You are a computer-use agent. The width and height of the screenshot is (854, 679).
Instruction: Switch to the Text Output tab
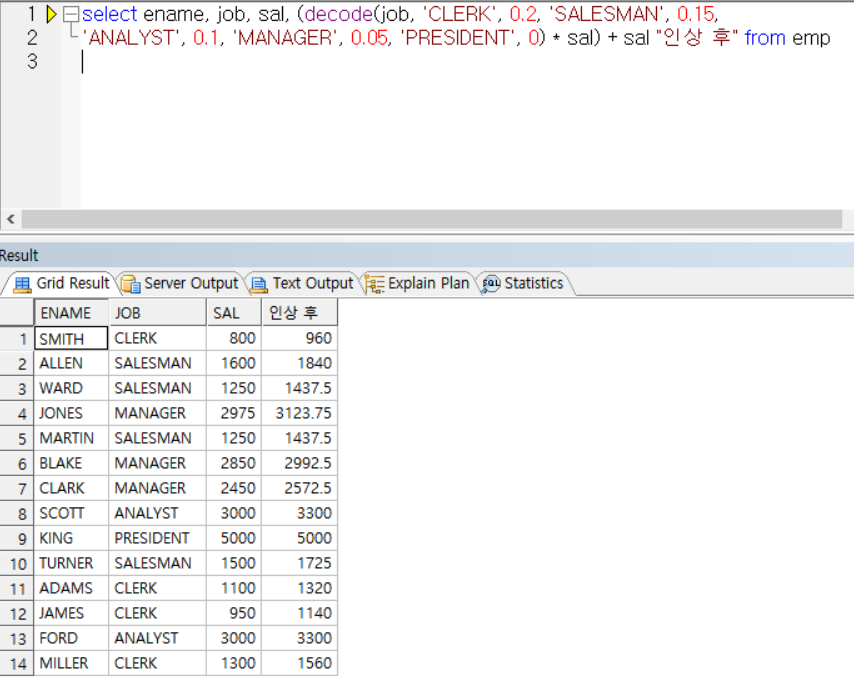(303, 283)
